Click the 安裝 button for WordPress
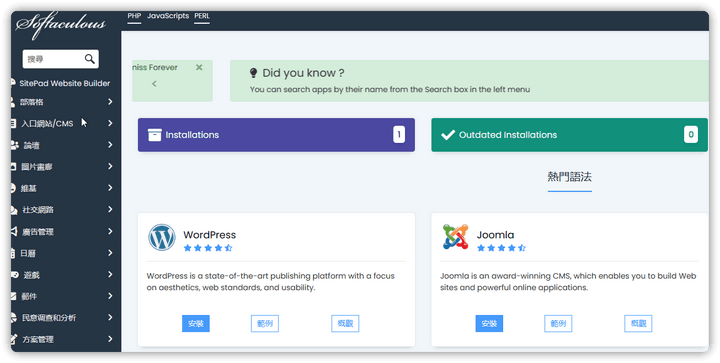This screenshot has height=363, width=720. click(x=196, y=324)
